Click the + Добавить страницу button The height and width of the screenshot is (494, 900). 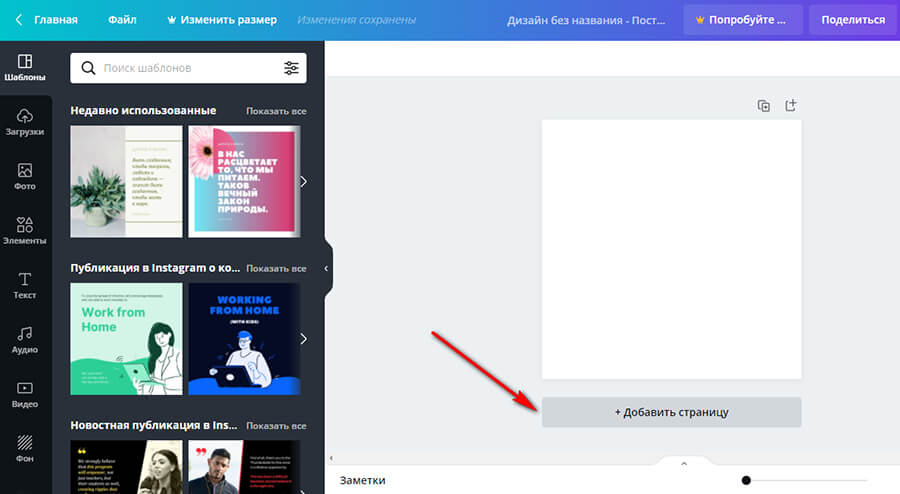click(671, 412)
